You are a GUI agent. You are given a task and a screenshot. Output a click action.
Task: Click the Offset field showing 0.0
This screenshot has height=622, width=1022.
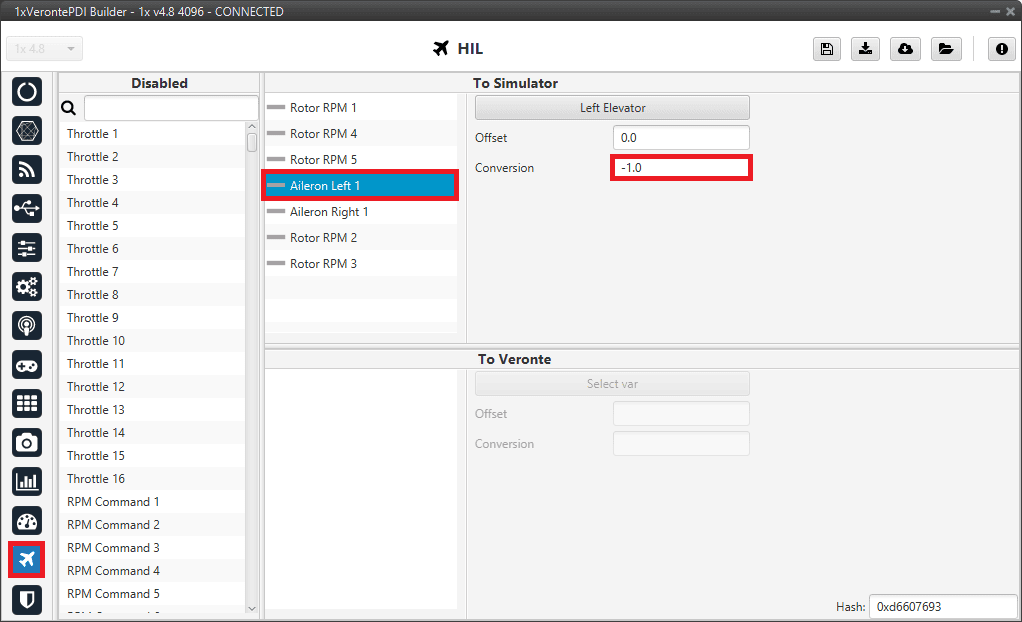680,138
